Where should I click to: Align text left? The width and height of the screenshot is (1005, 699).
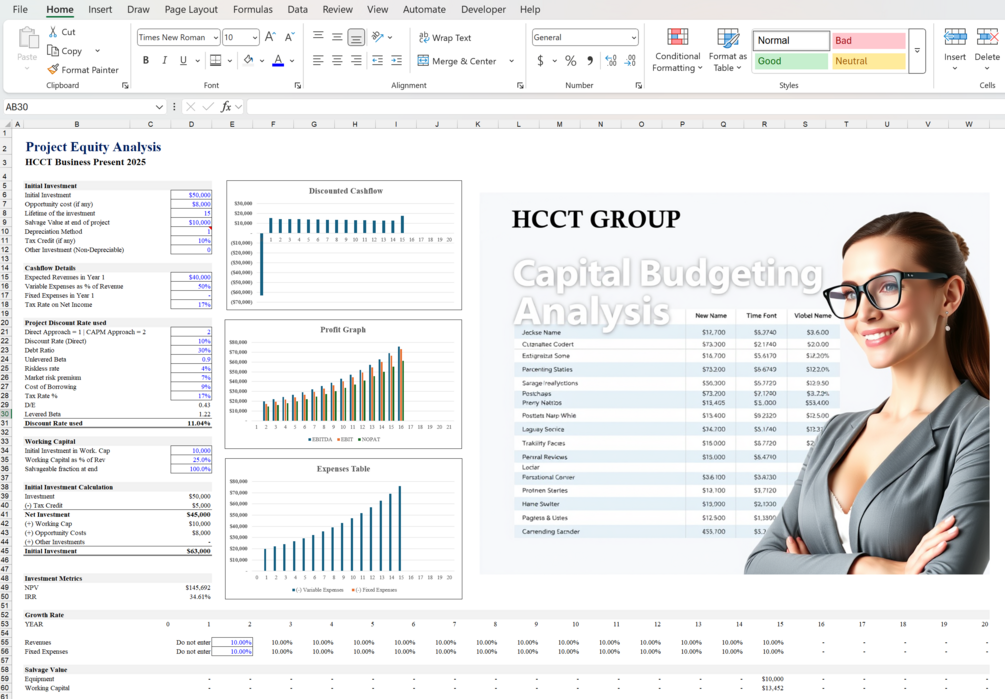coord(318,60)
